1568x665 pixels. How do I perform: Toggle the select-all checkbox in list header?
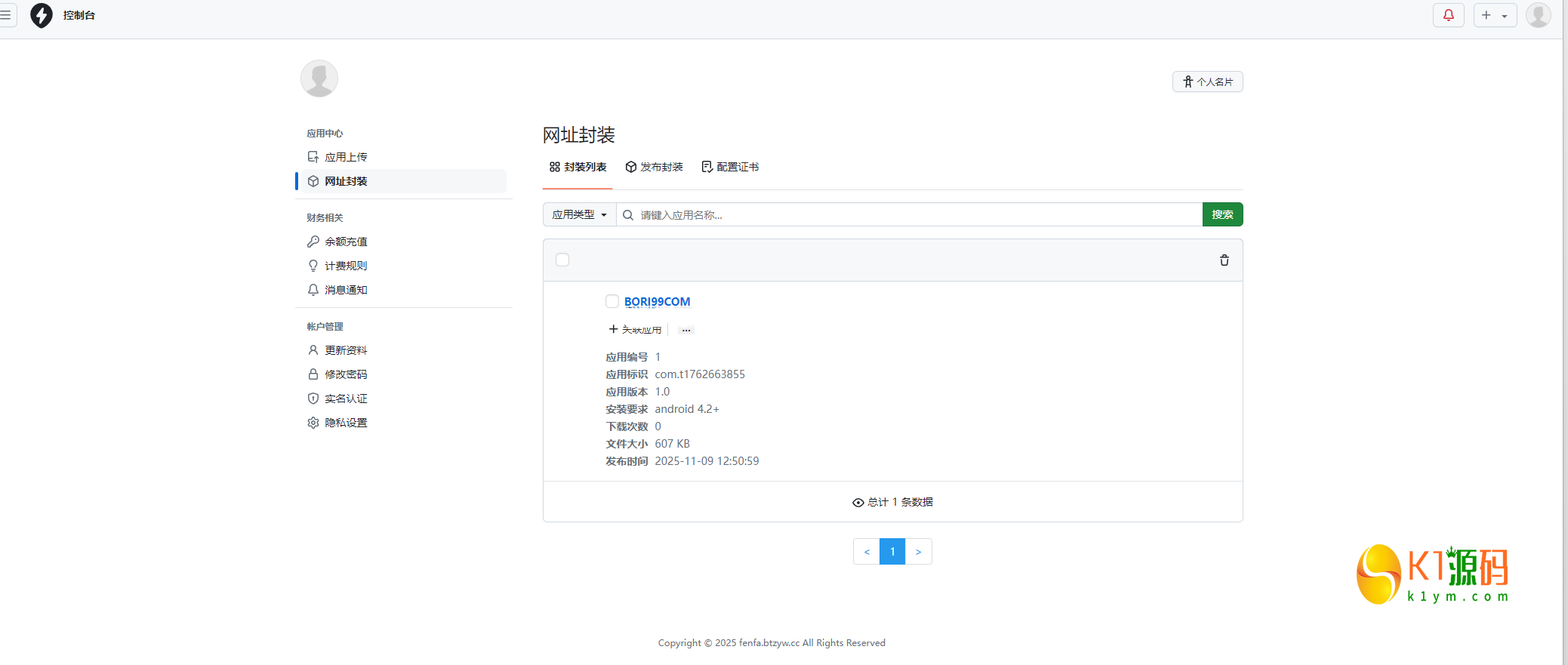[x=562, y=260]
